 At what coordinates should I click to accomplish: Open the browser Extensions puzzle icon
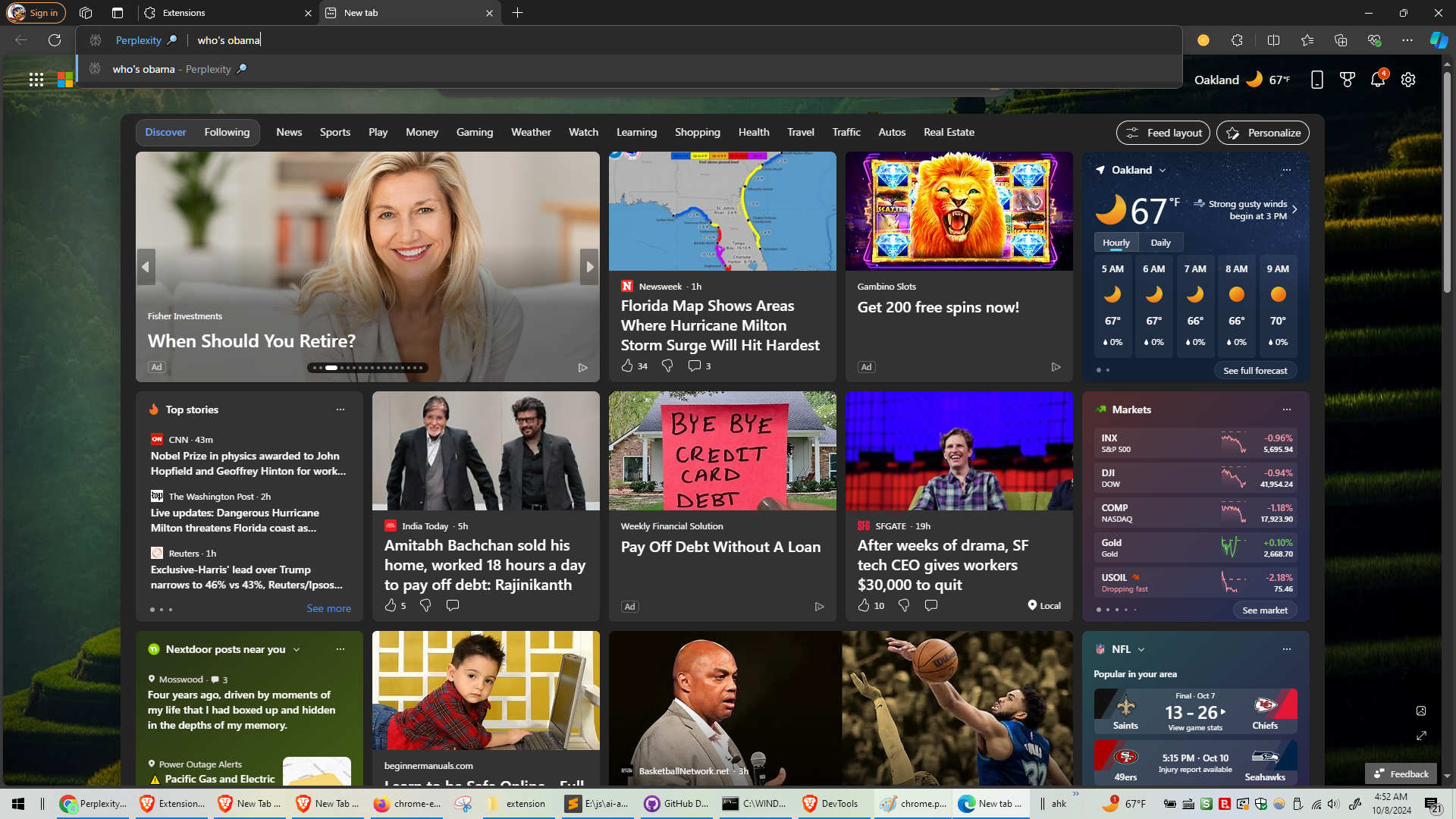tap(1237, 40)
